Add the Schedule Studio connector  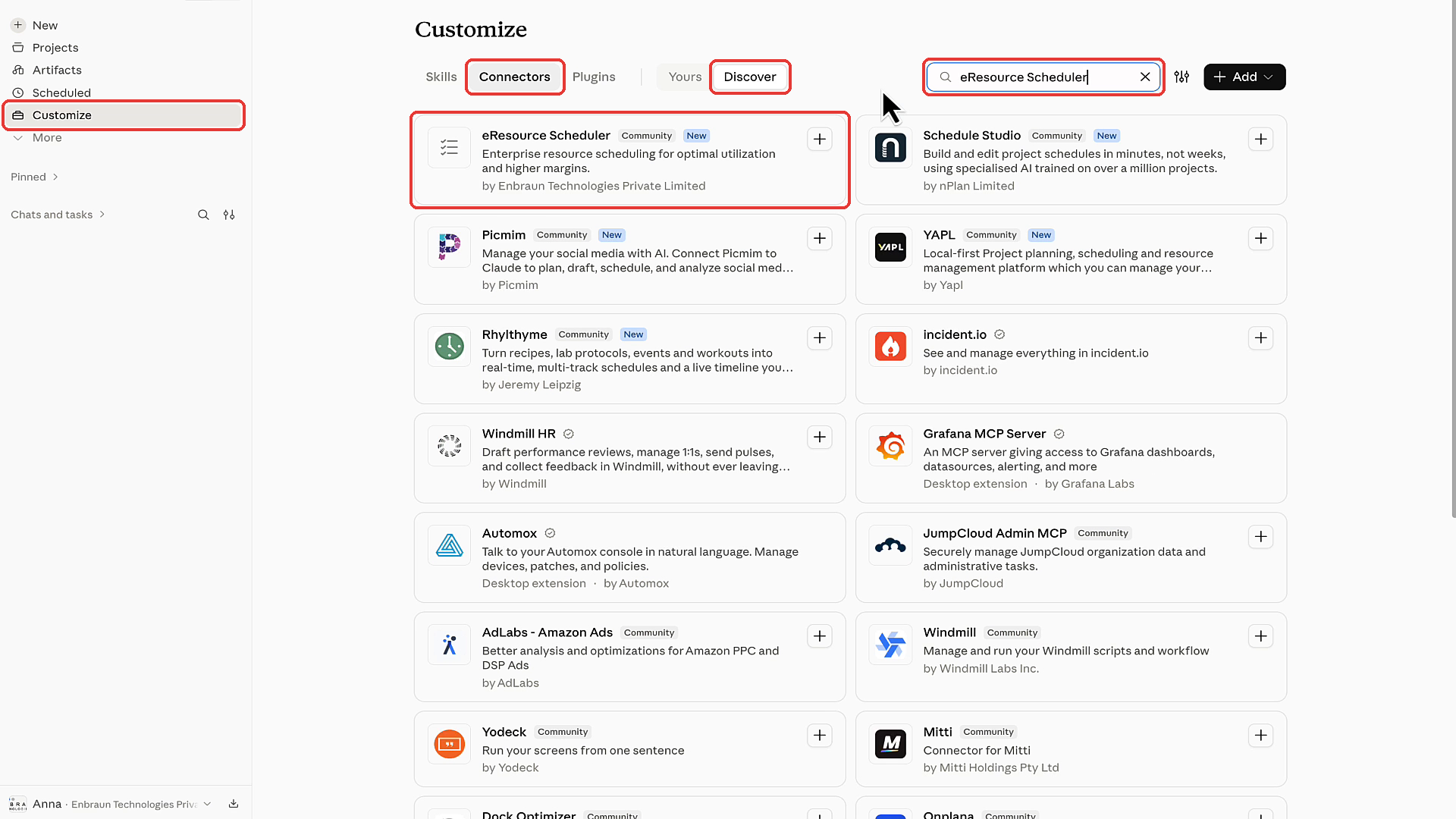point(1260,140)
